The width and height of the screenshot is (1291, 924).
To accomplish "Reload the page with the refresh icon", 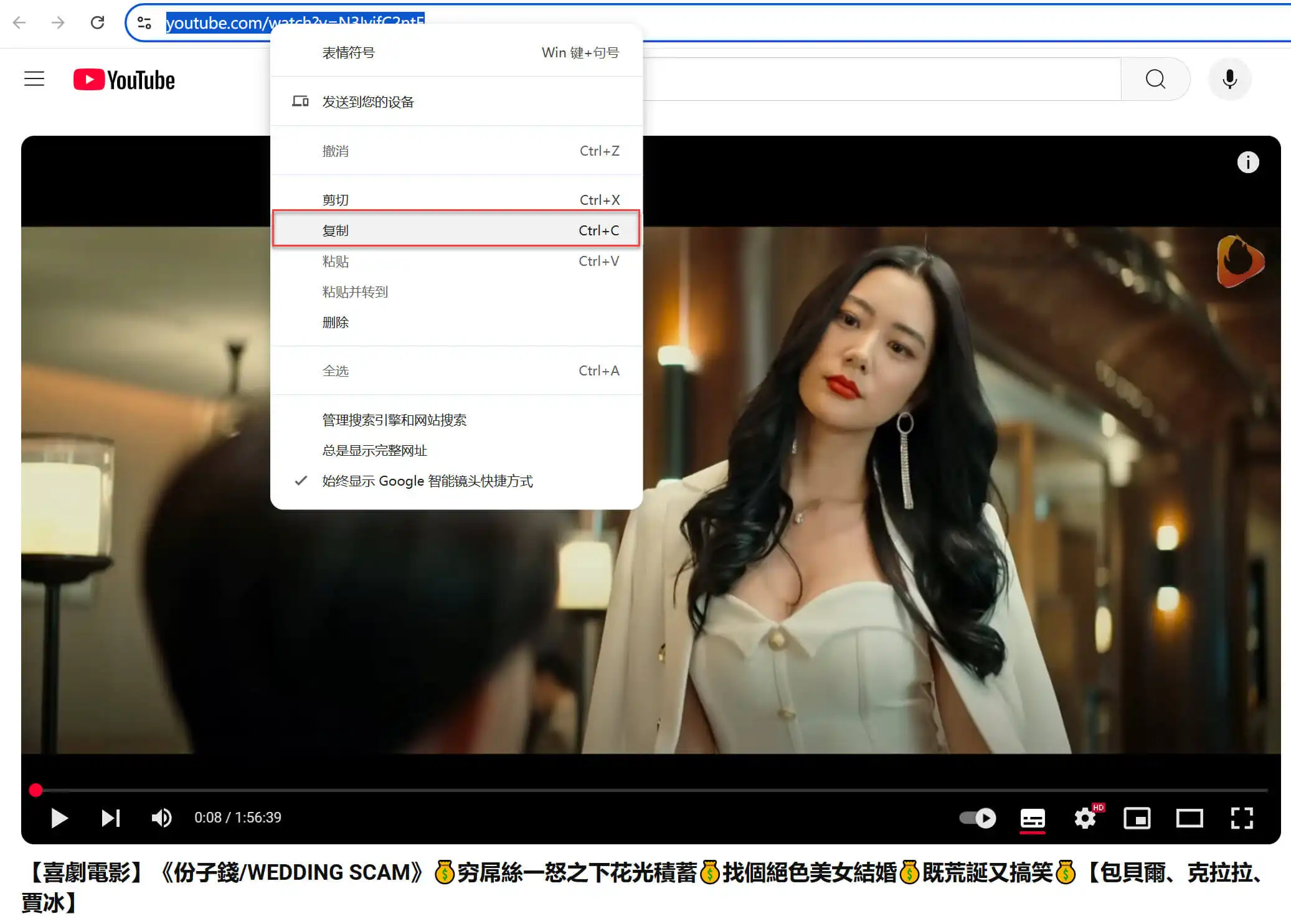I will tap(97, 23).
